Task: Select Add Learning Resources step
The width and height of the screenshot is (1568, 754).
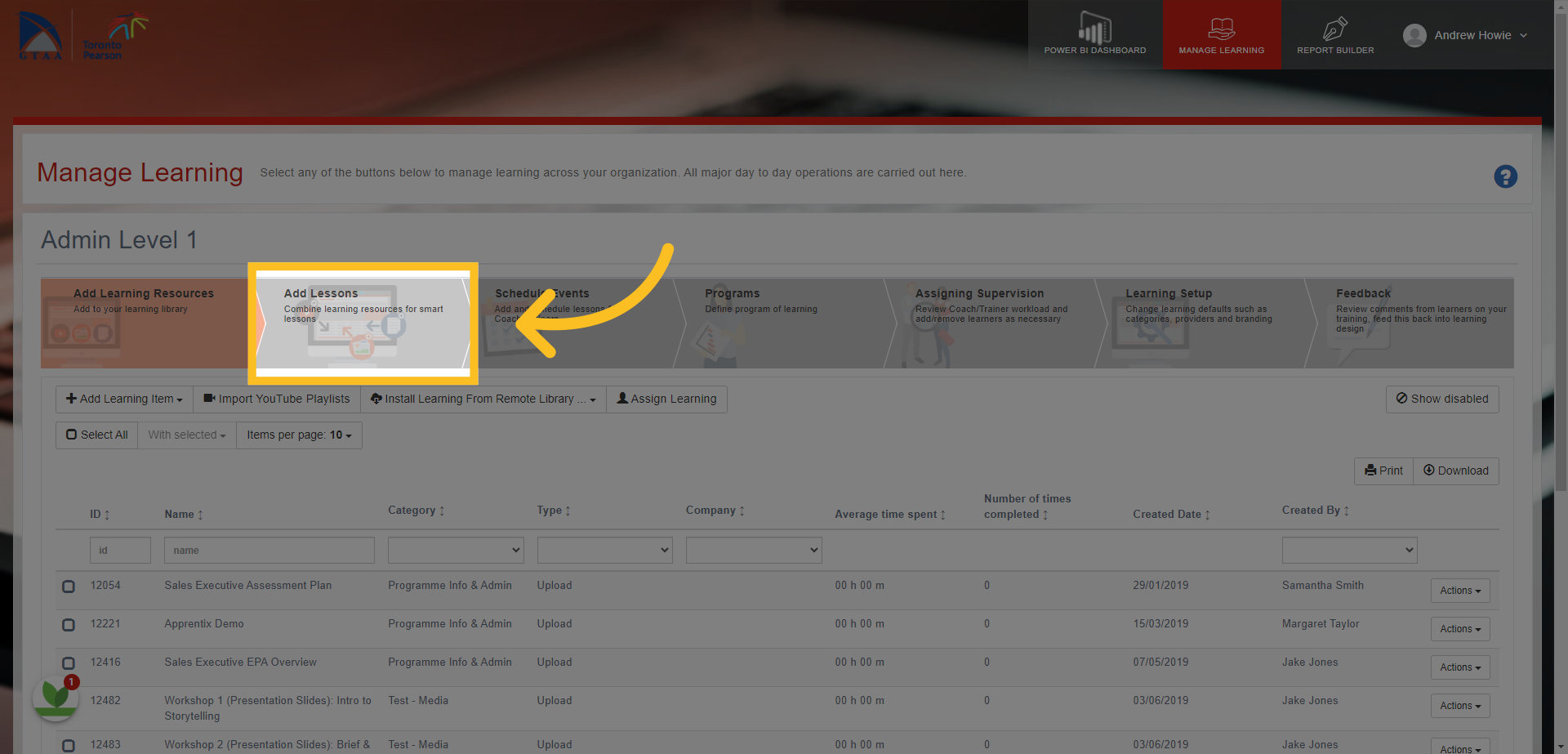Action: 147,323
